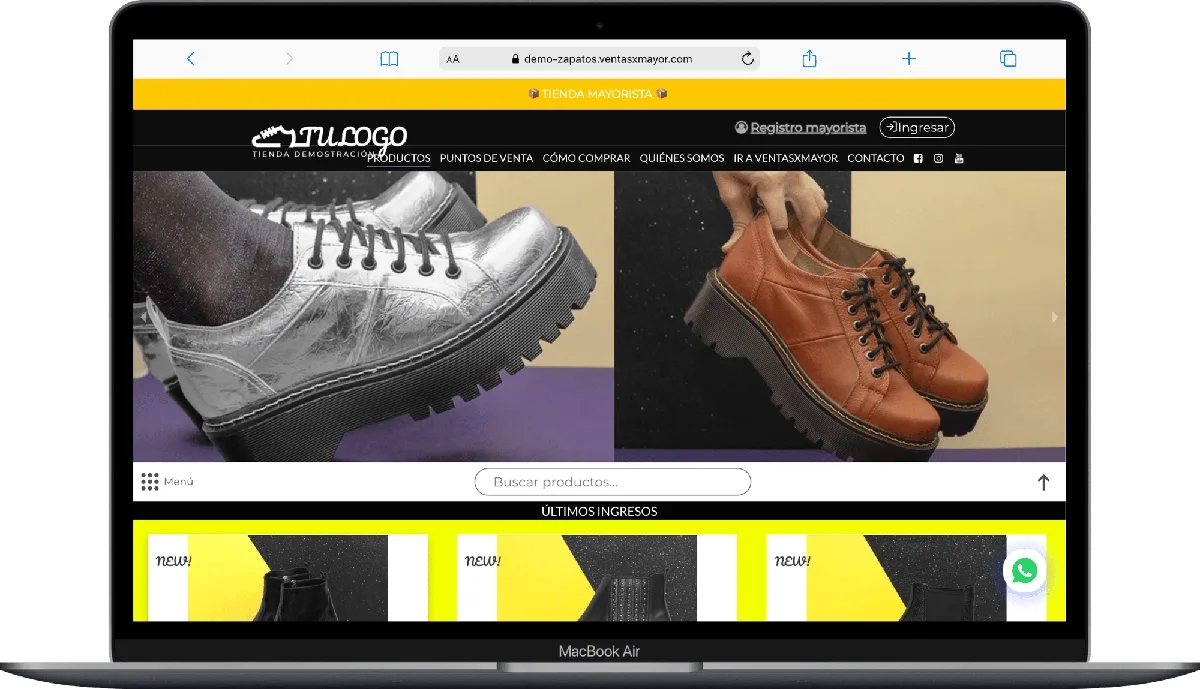
Task: Open the Share icon in Safari toolbar
Action: pos(808,58)
